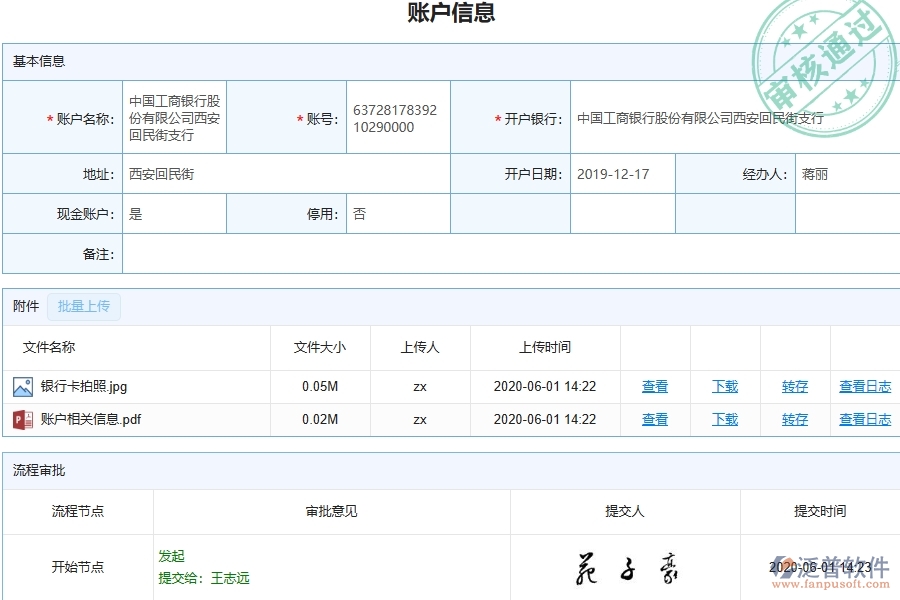Open 查看 for 账户相关信息.pdf
900x600 pixels.
point(655,420)
